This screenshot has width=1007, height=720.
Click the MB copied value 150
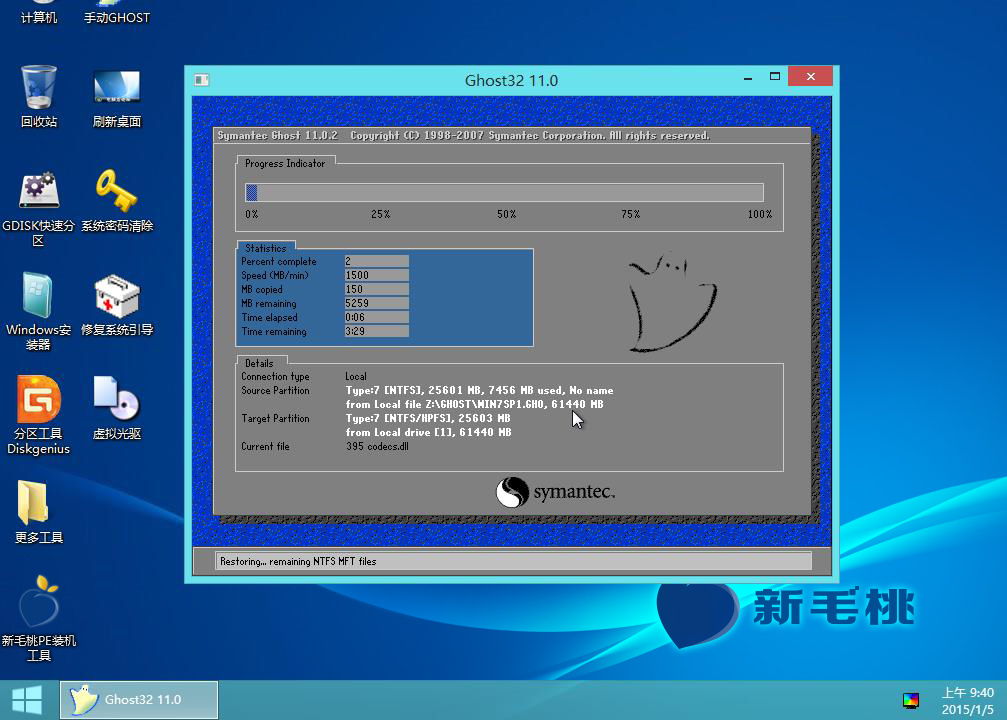376,290
